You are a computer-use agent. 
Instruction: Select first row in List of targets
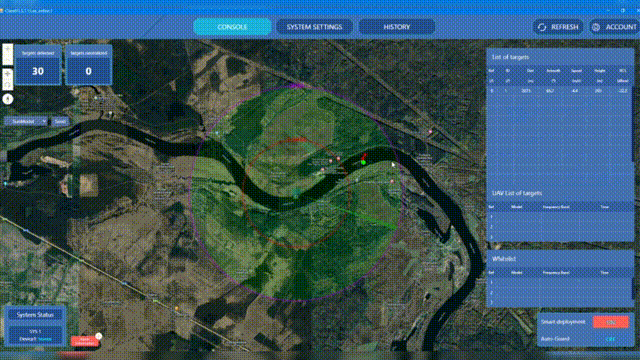click(559, 91)
